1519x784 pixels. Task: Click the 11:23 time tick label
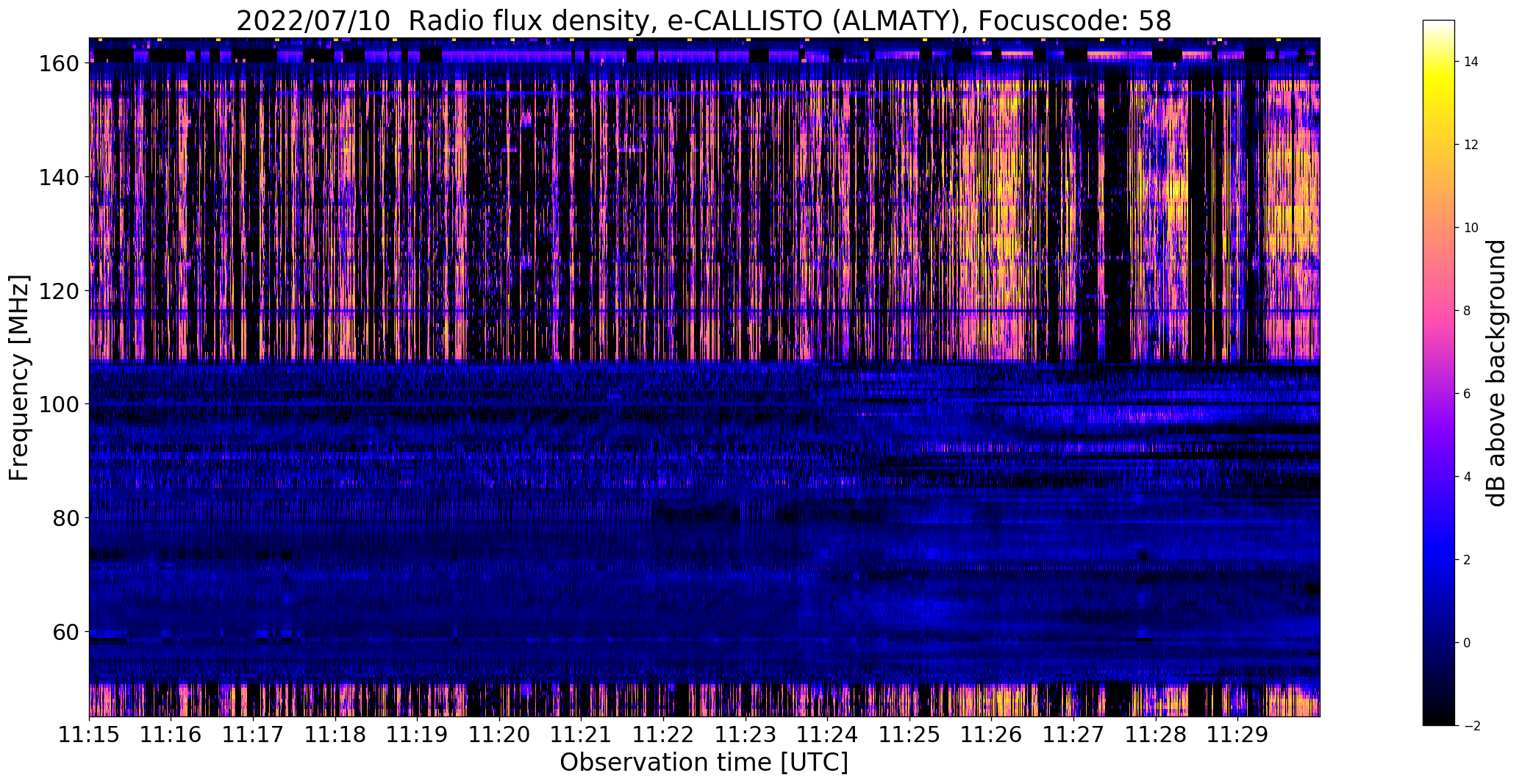[746, 735]
